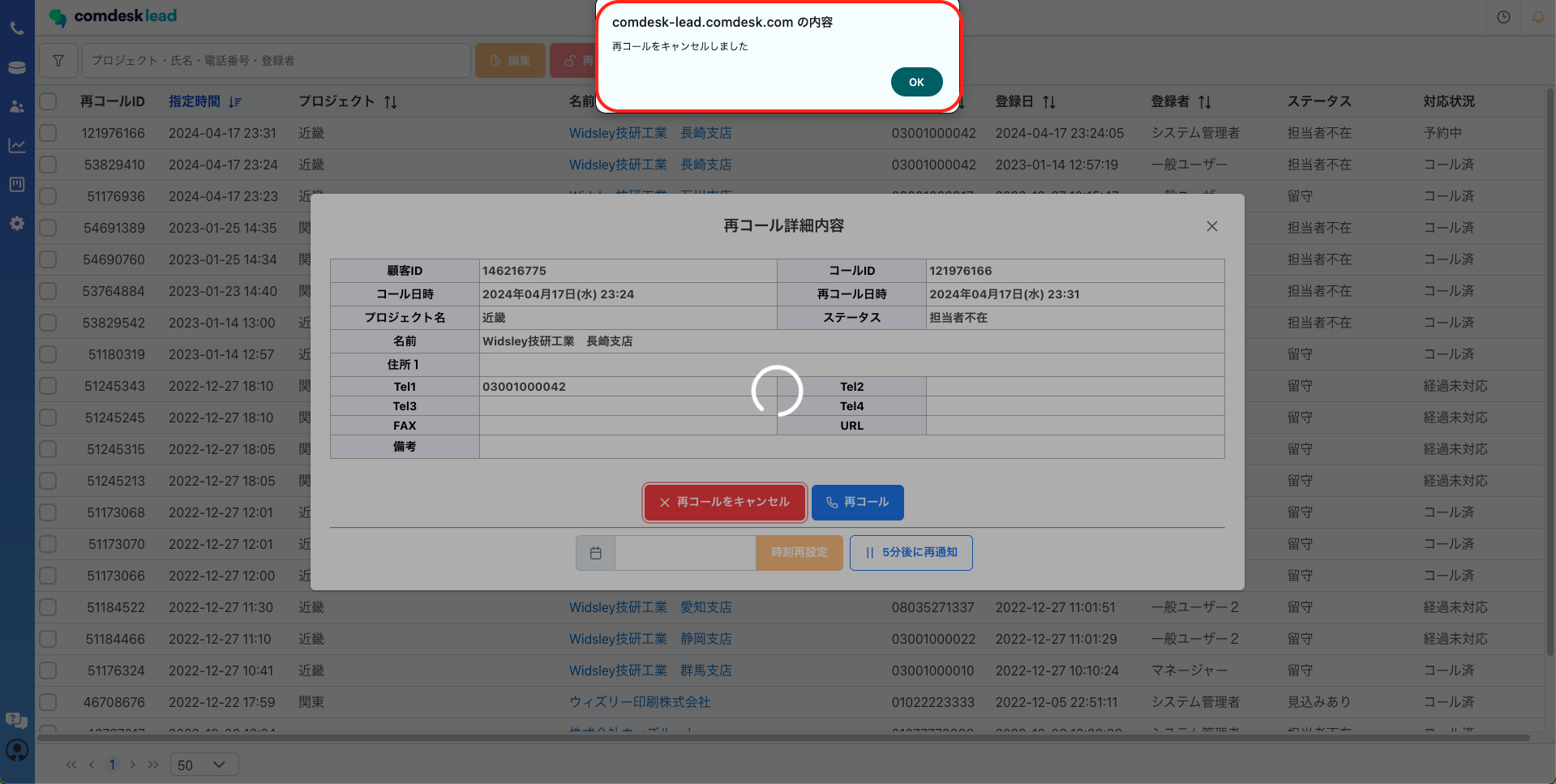Click the phone icon in left sidebar
The image size is (1556, 784).
click(17, 28)
